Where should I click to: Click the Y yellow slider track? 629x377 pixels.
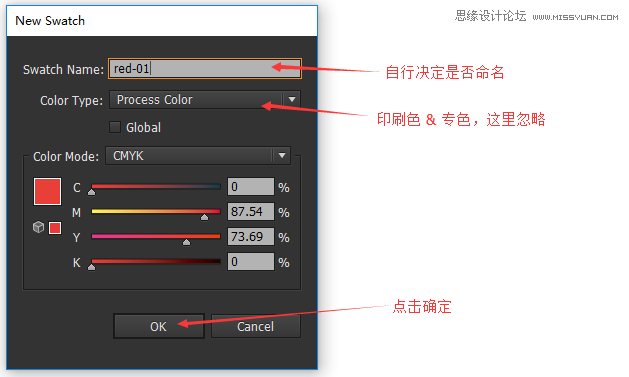tap(156, 236)
